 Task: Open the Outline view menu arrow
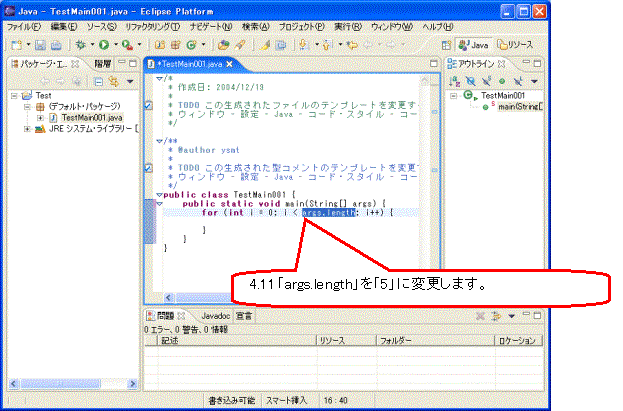pyautogui.click(x=534, y=81)
